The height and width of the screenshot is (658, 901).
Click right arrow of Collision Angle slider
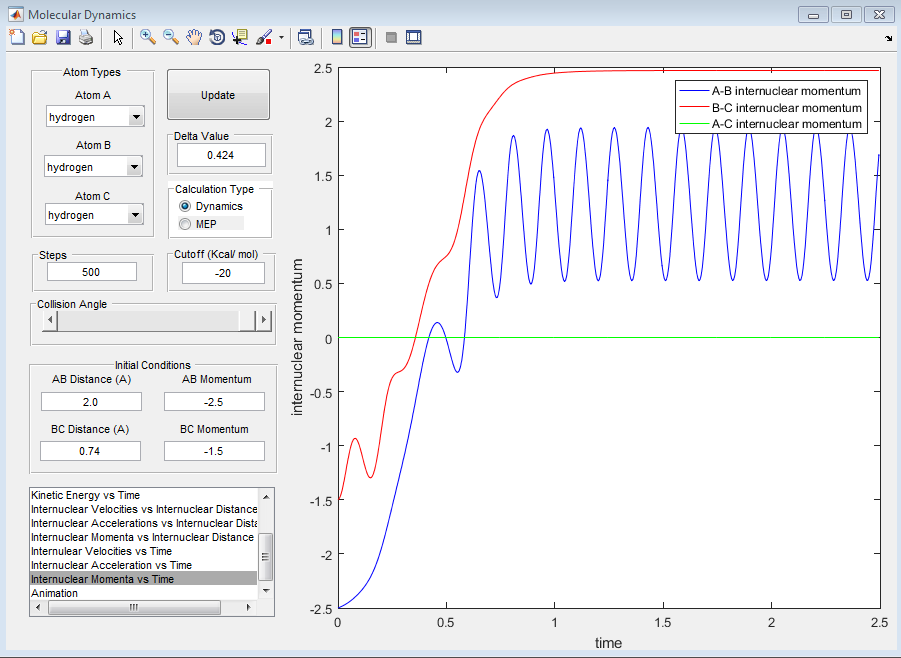[264, 320]
